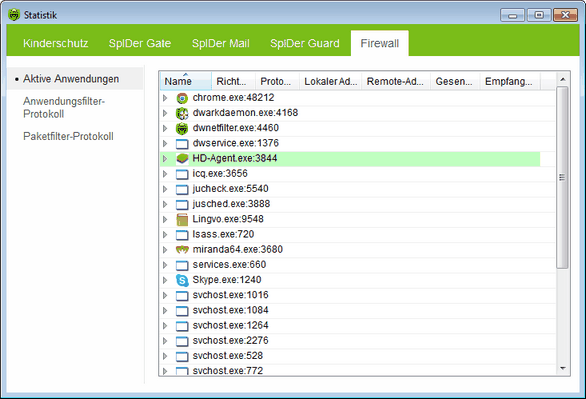Click the dwnetfilter.exe spider icon
Image resolution: width=586 pixels, height=399 pixels.
click(182, 129)
